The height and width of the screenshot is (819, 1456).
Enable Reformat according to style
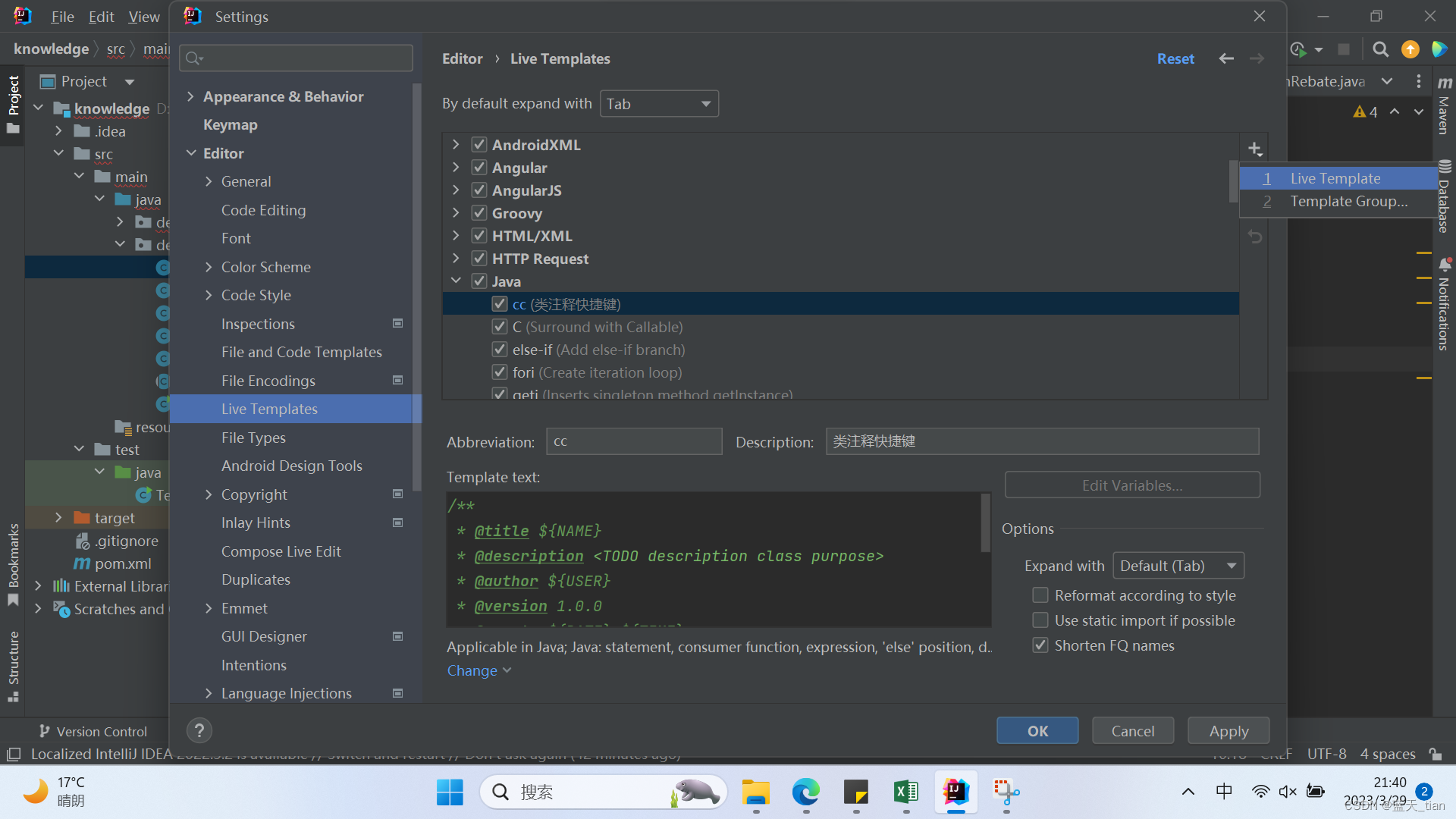click(x=1040, y=595)
